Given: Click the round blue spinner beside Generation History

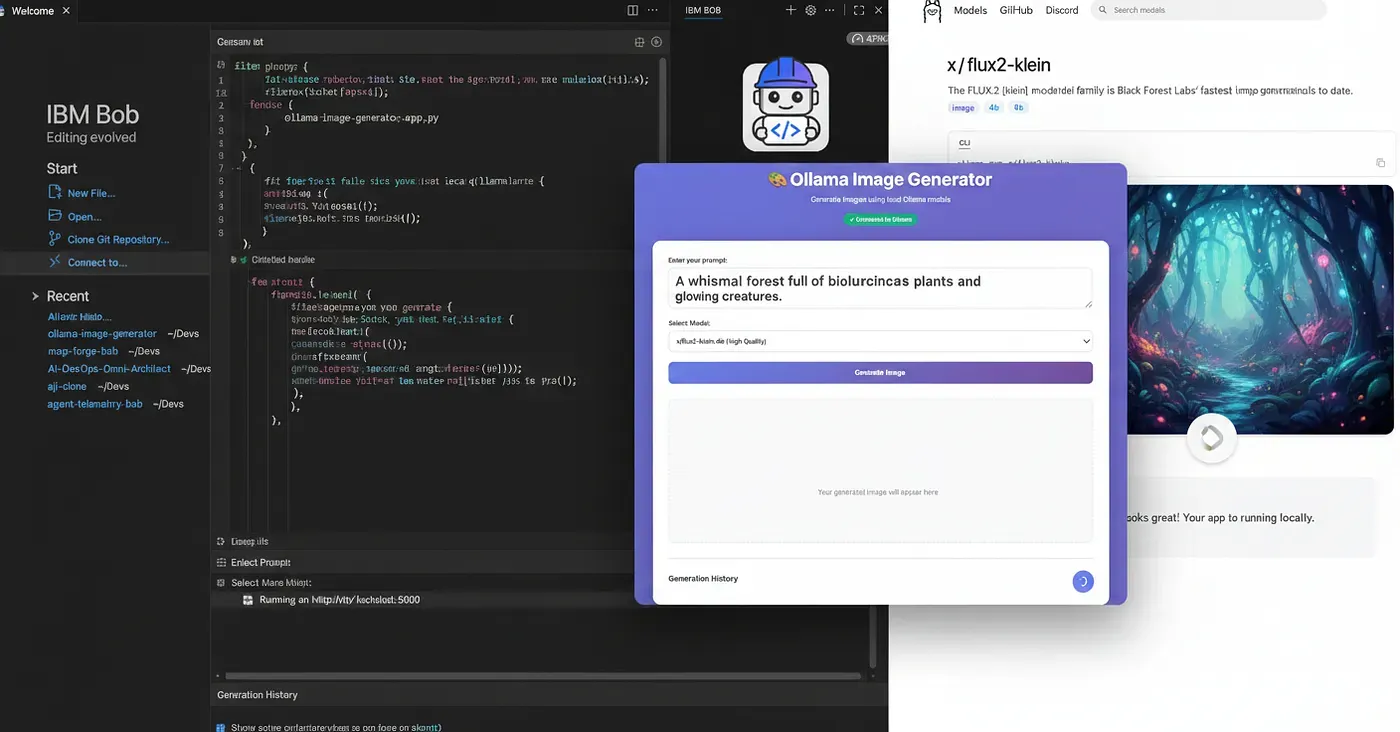Looking at the screenshot, I should click(1083, 581).
